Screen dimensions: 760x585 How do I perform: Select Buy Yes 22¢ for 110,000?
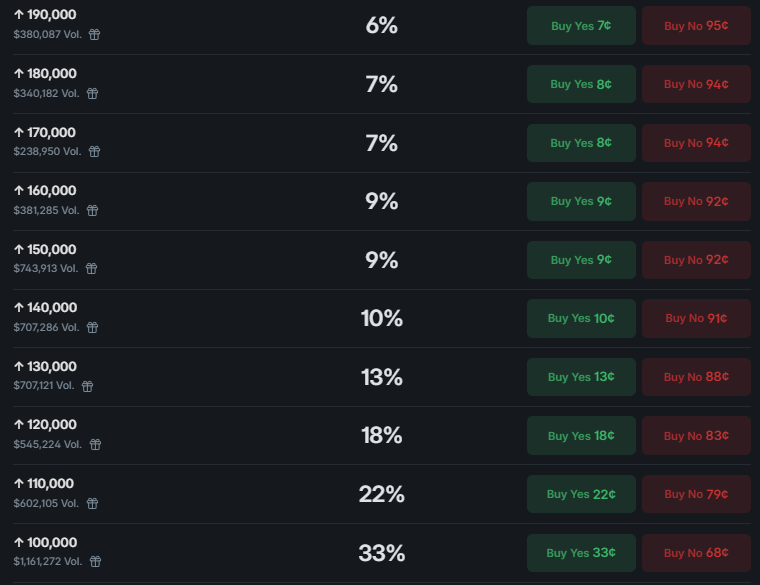pyautogui.click(x=581, y=494)
